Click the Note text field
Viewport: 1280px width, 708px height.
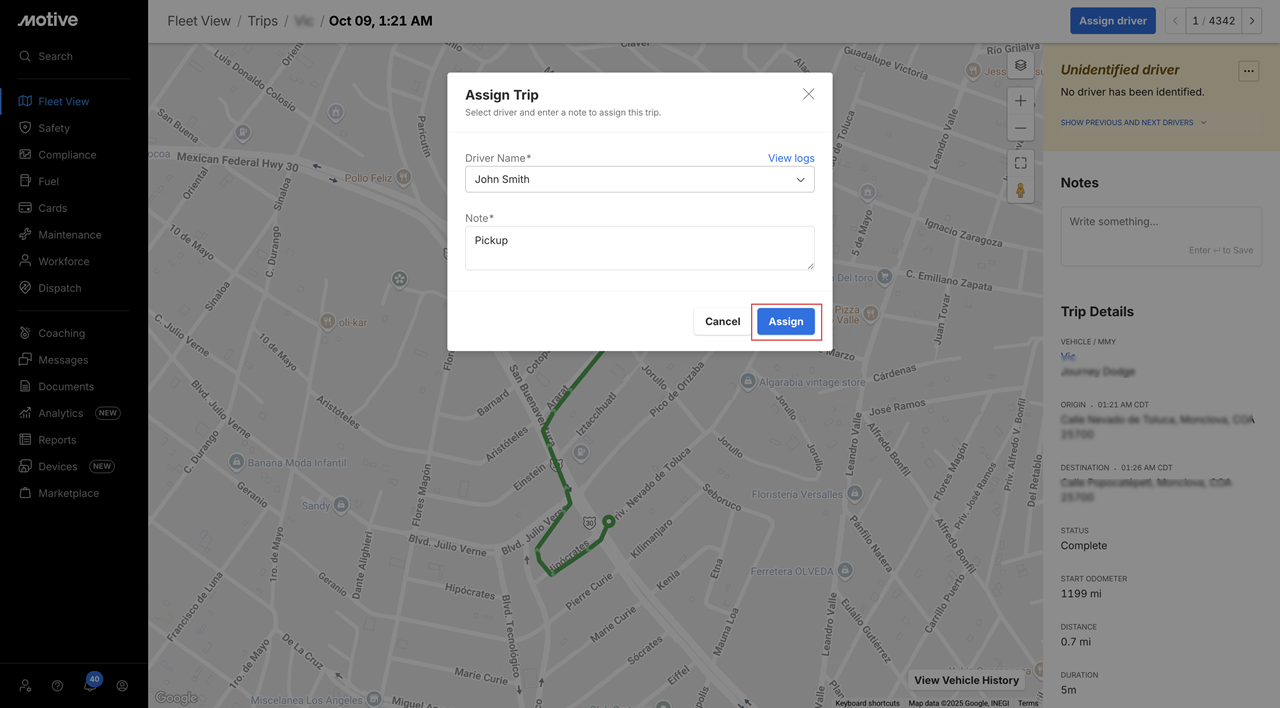pyautogui.click(x=640, y=248)
